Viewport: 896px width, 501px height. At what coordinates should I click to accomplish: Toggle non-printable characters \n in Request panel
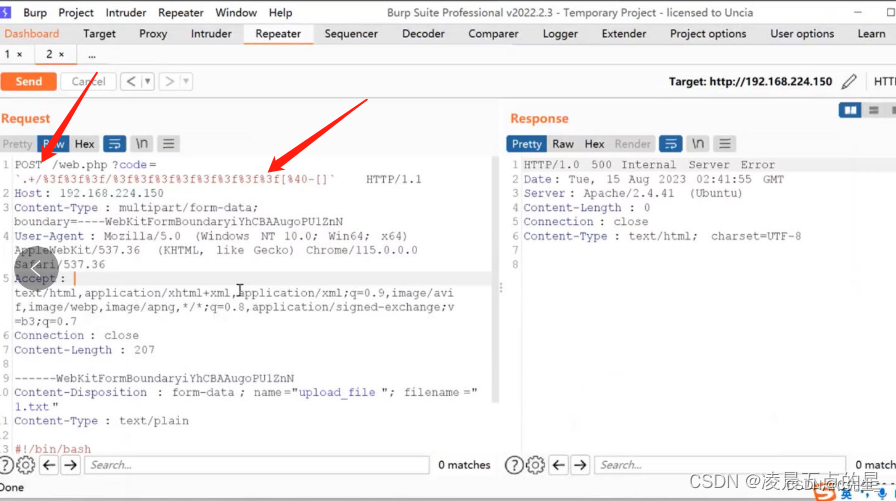tap(141, 144)
